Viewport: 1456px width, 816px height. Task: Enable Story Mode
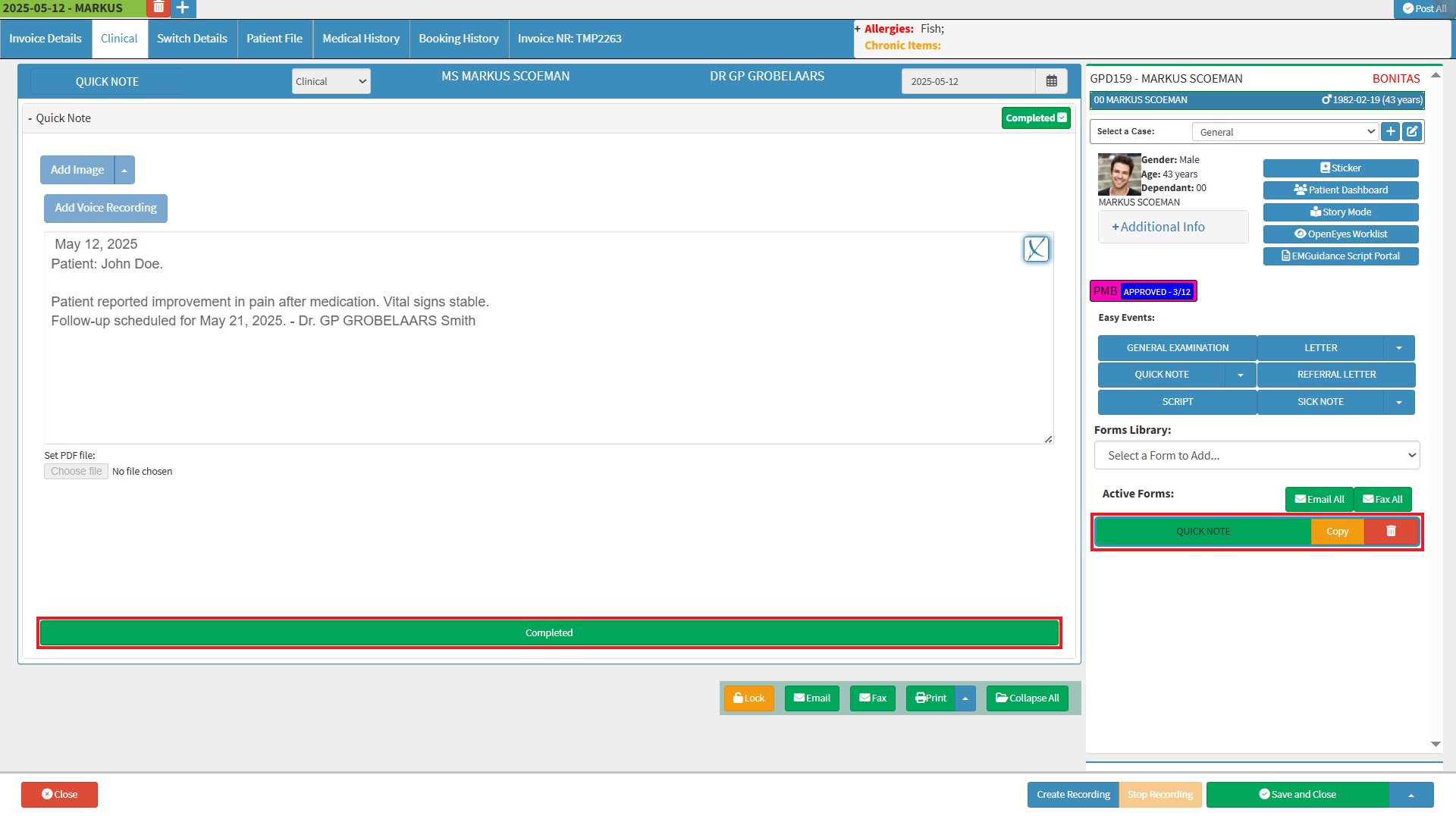[x=1341, y=212]
